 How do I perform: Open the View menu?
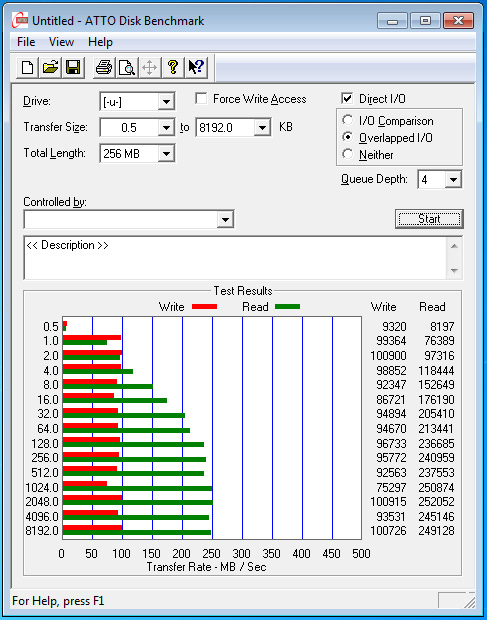(61, 42)
